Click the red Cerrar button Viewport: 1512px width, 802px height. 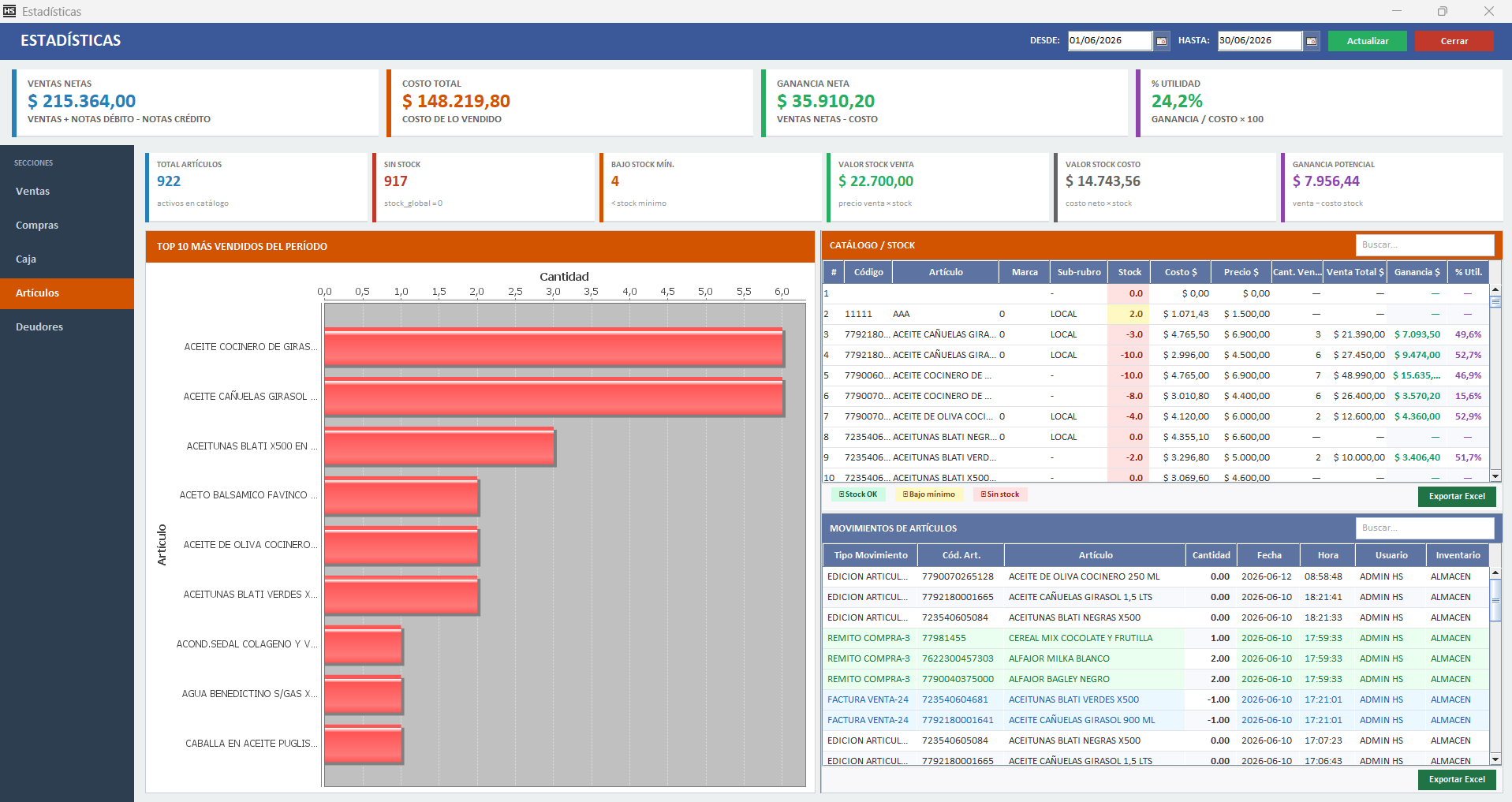click(1454, 41)
